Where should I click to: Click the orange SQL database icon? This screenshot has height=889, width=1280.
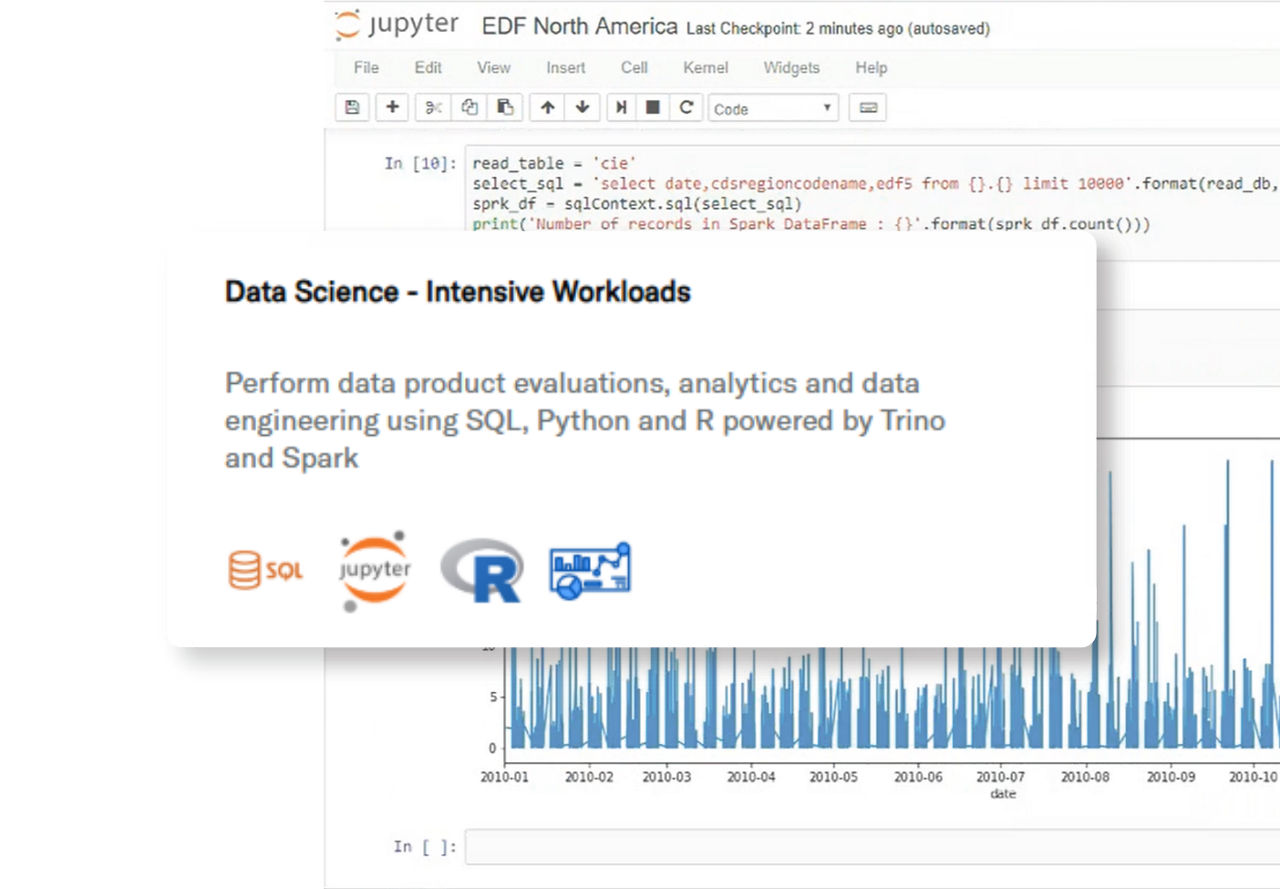point(265,570)
